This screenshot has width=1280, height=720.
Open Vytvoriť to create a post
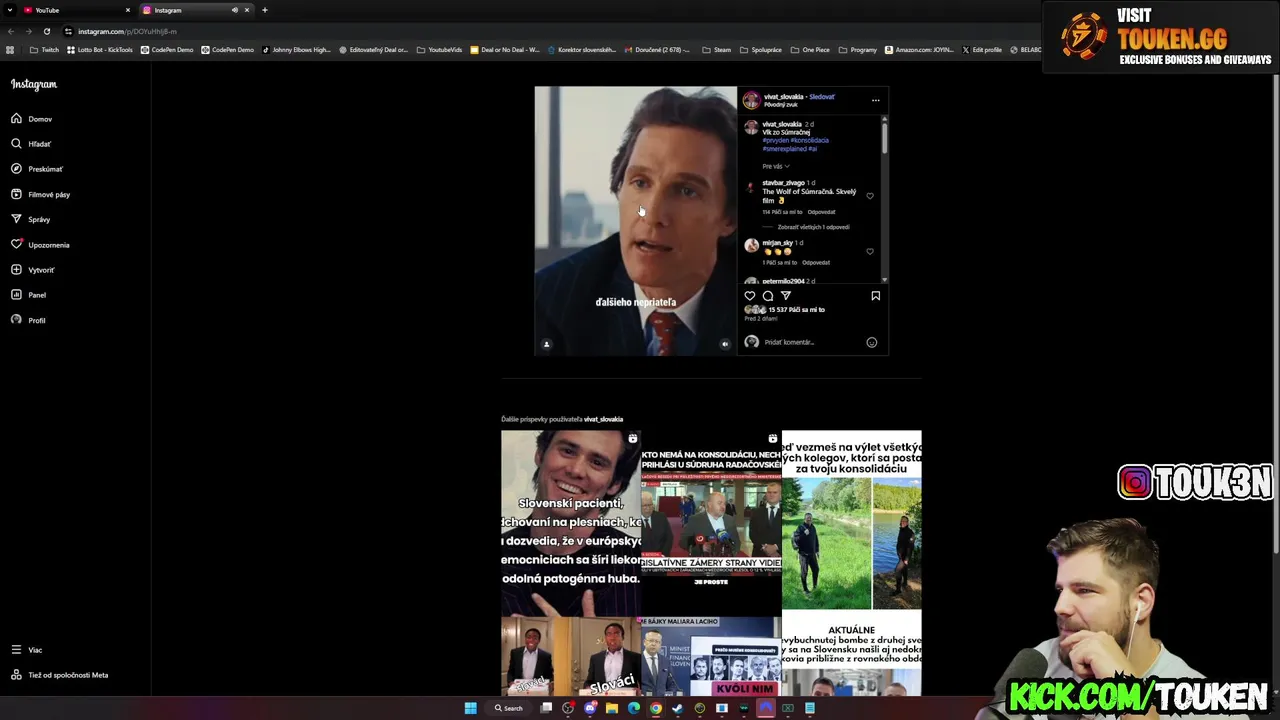pyautogui.click(x=33, y=270)
